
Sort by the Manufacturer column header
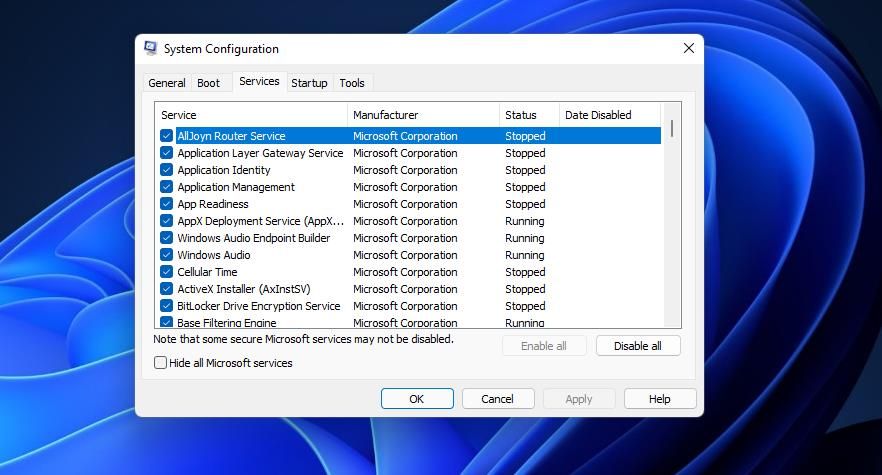click(x=423, y=115)
